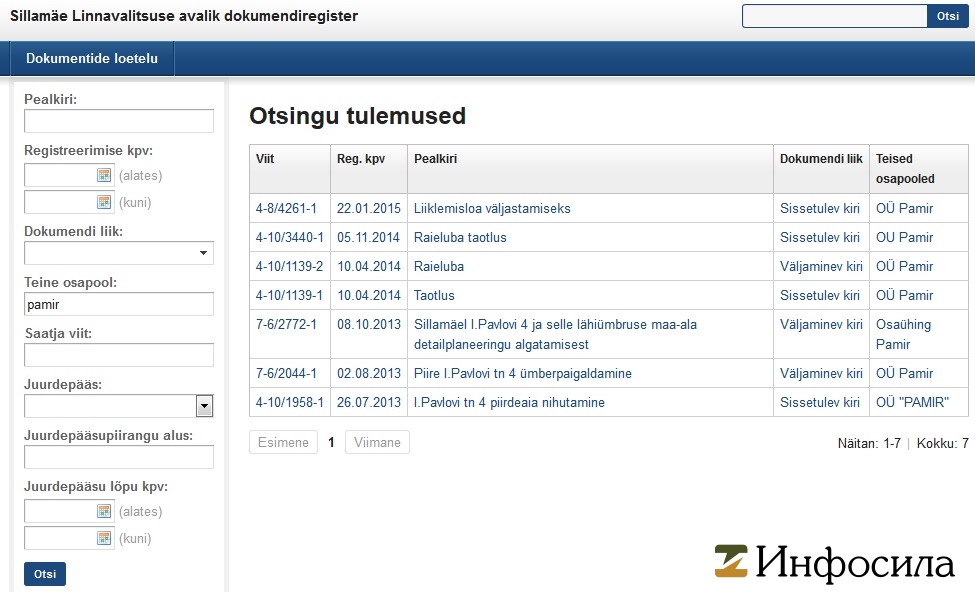
Task: Focus the Saatja viit input field
Action: pyautogui.click(x=119, y=355)
